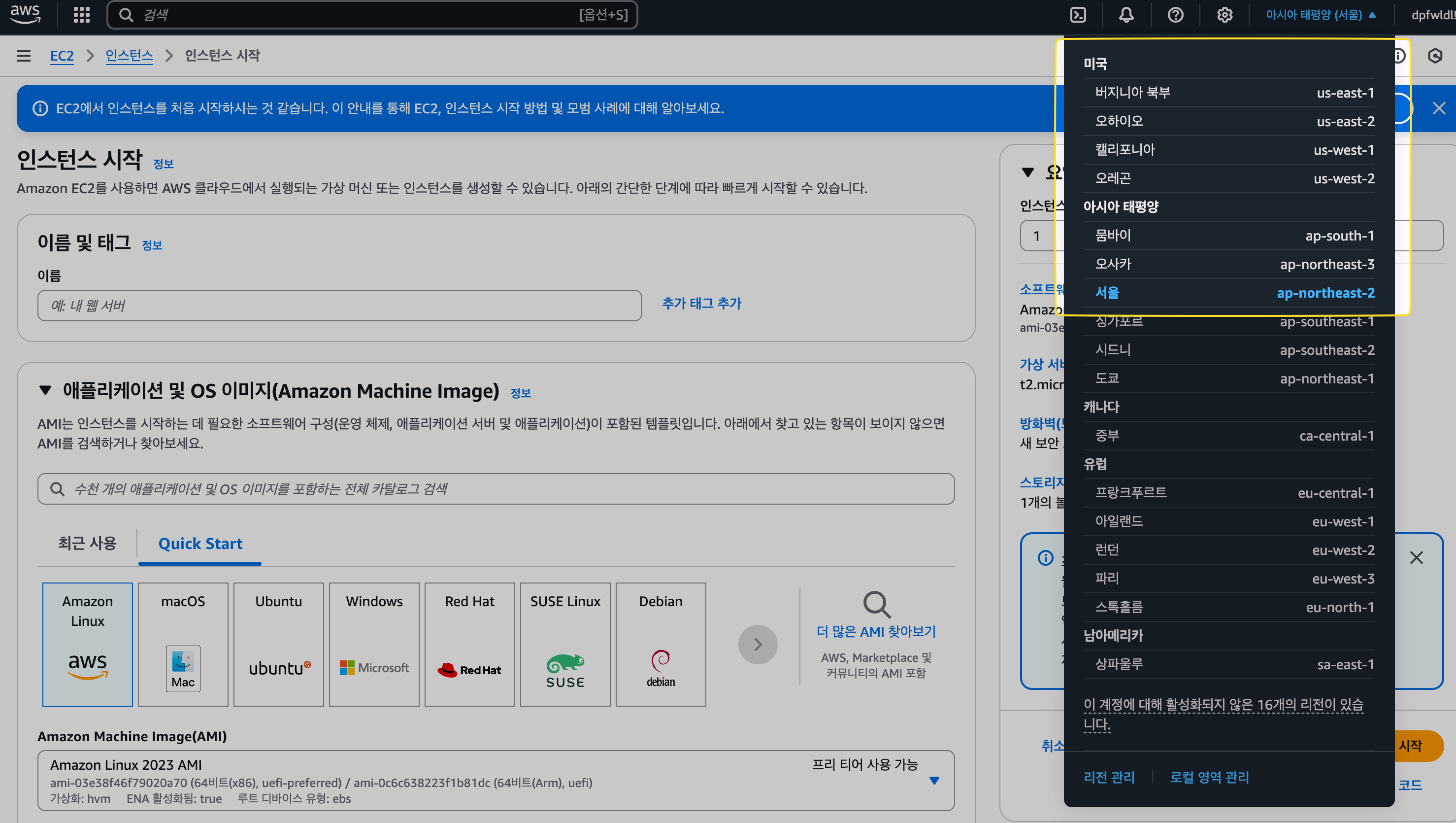Screen dimensions: 1456x823
Task: Close the info box in summary panel
Action: point(1416,558)
